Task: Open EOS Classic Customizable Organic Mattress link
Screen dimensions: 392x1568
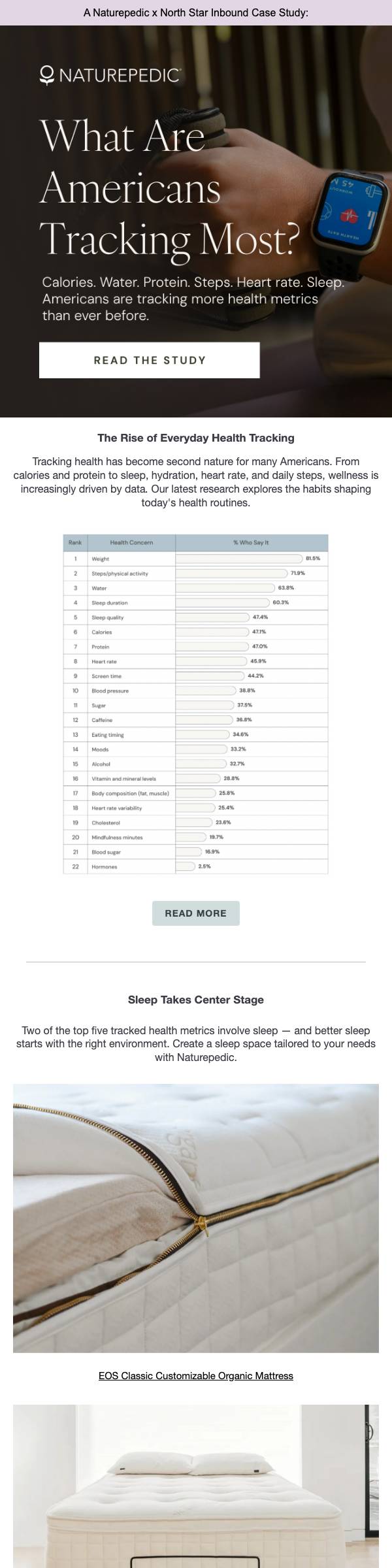Action: click(196, 1376)
